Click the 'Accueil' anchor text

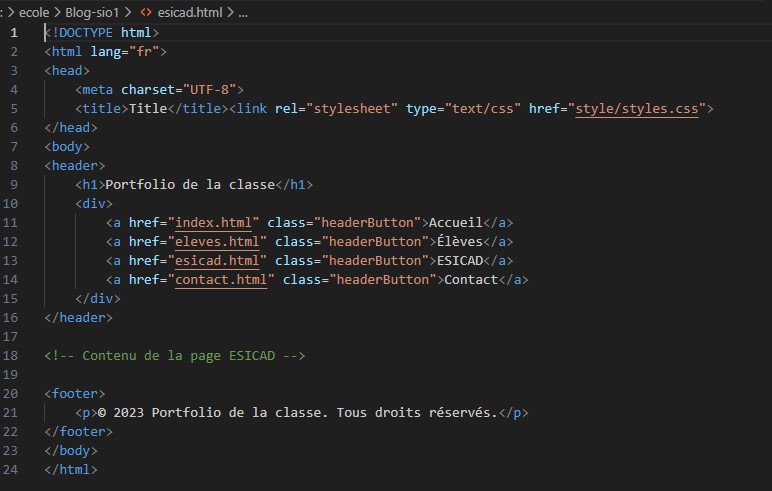point(456,222)
